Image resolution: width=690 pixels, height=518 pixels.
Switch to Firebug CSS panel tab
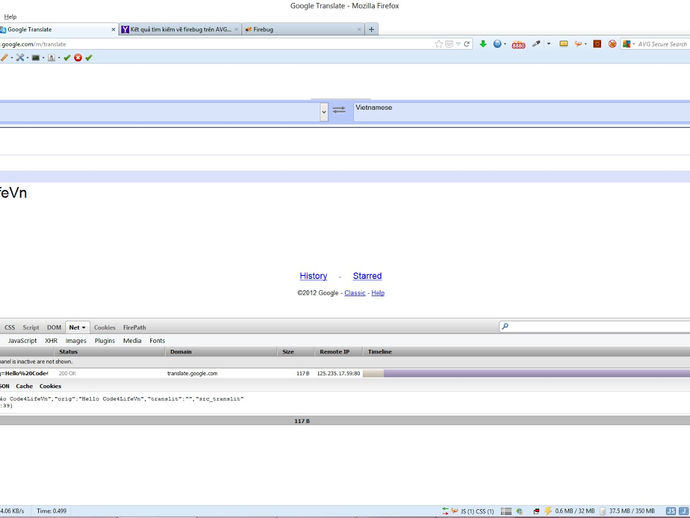10,327
